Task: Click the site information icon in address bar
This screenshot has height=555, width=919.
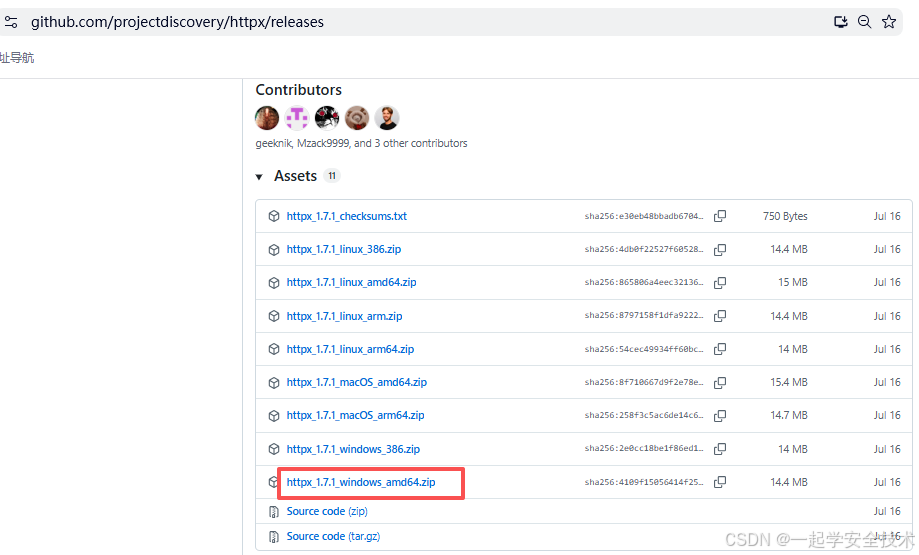Action: 11,22
